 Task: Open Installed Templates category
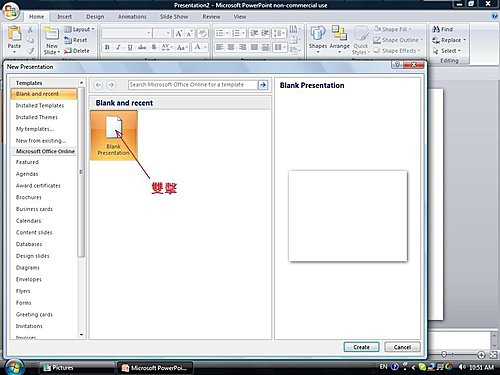pos(40,106)
